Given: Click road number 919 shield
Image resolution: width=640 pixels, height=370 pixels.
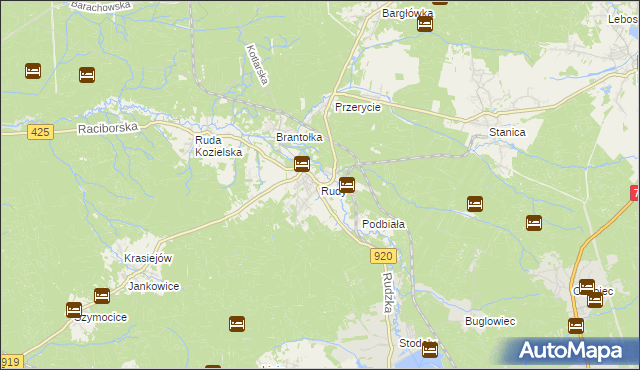Looking at the screenshot, I should point(11,362).
